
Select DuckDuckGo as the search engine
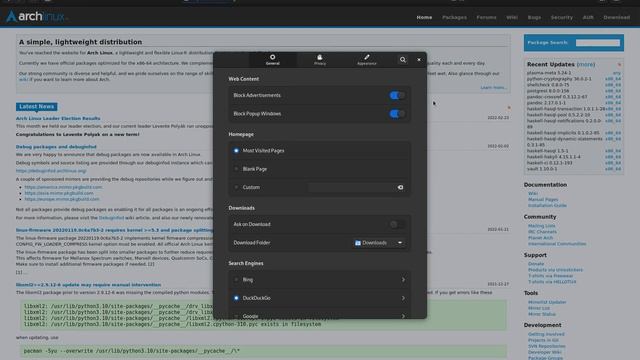click(x=236, y=298)
